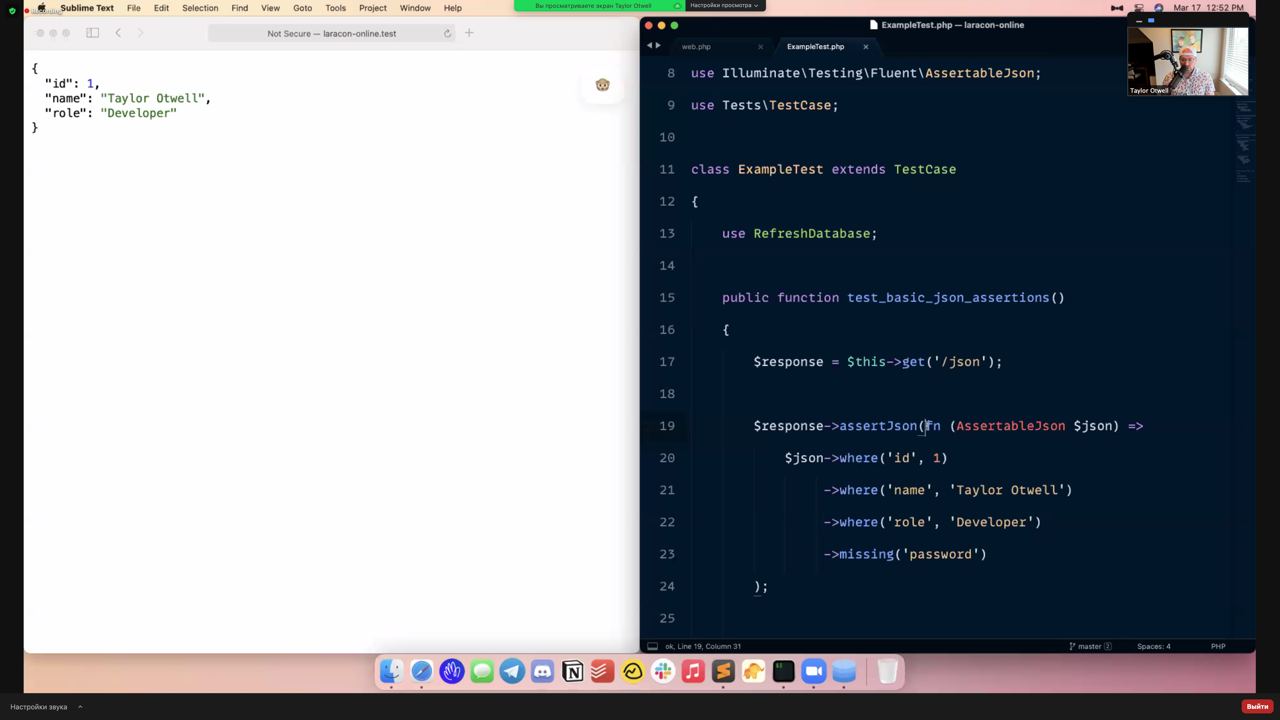Open Finder from the dock

(x=391, y=672)
